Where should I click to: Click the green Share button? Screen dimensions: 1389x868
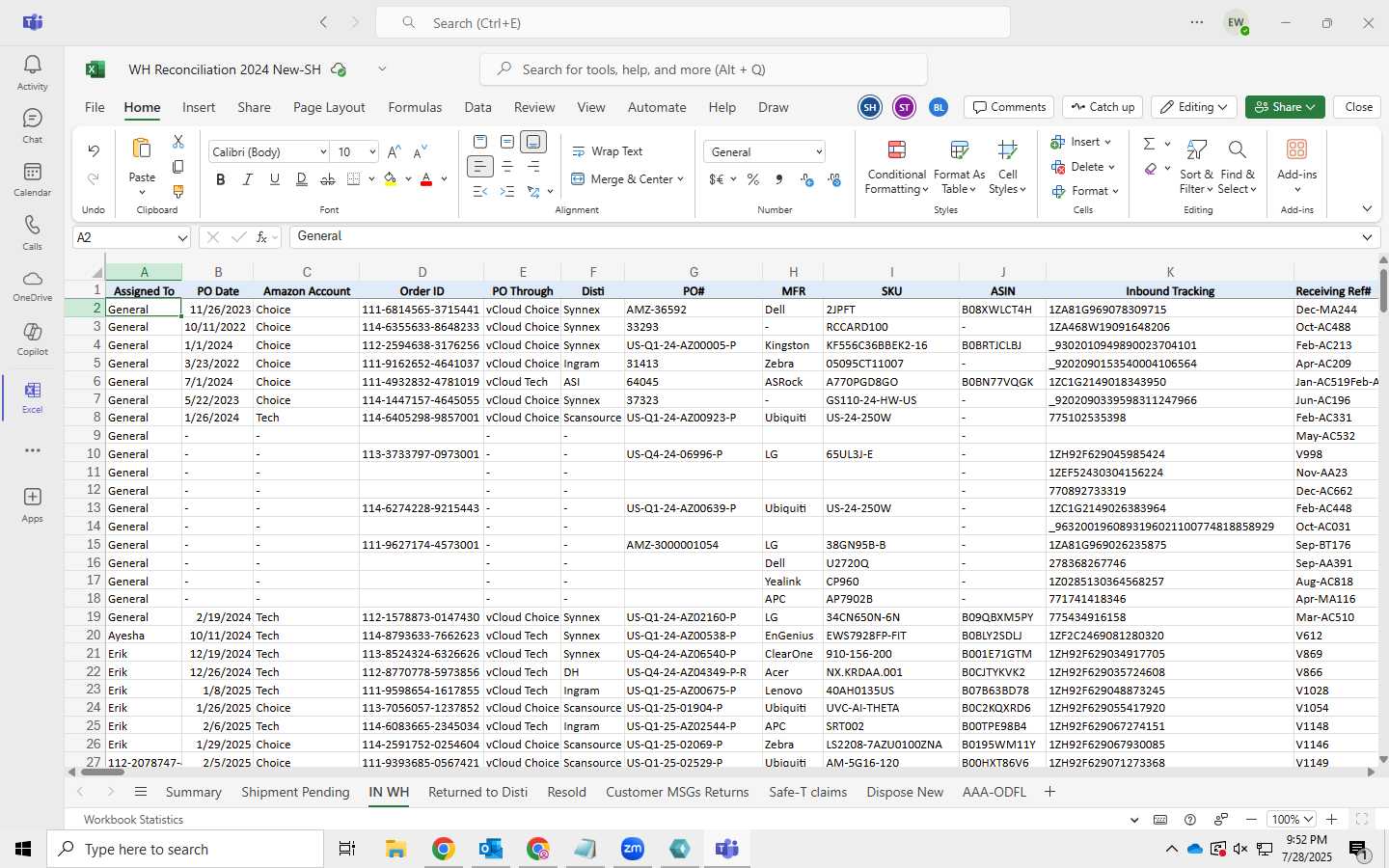tap(1285, 107)
